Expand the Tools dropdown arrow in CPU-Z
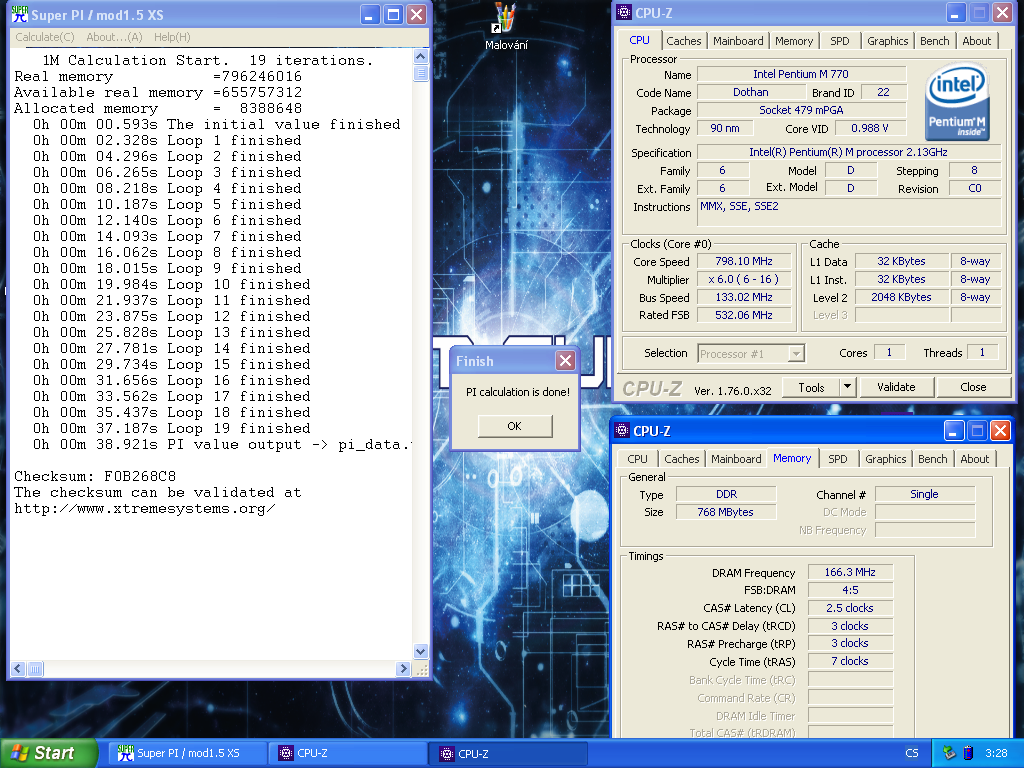The width and height of the screenshot is (1024, 768). 847,387
